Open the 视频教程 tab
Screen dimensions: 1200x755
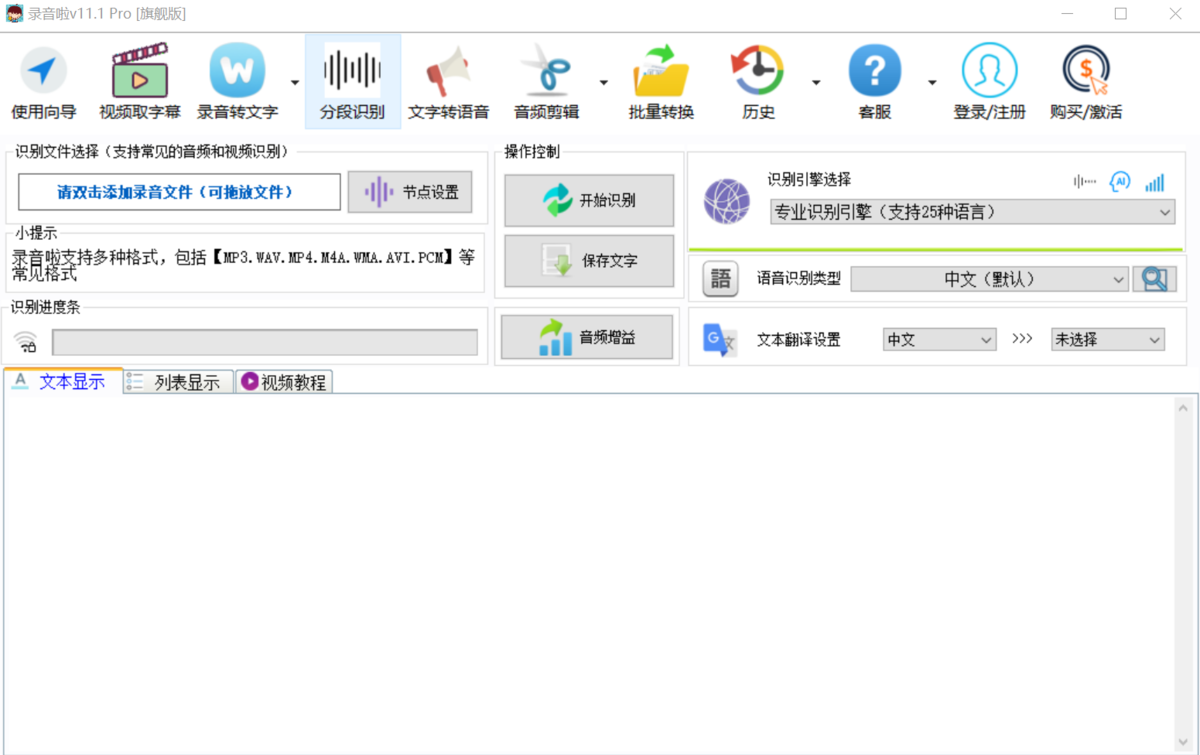[284, 382]
